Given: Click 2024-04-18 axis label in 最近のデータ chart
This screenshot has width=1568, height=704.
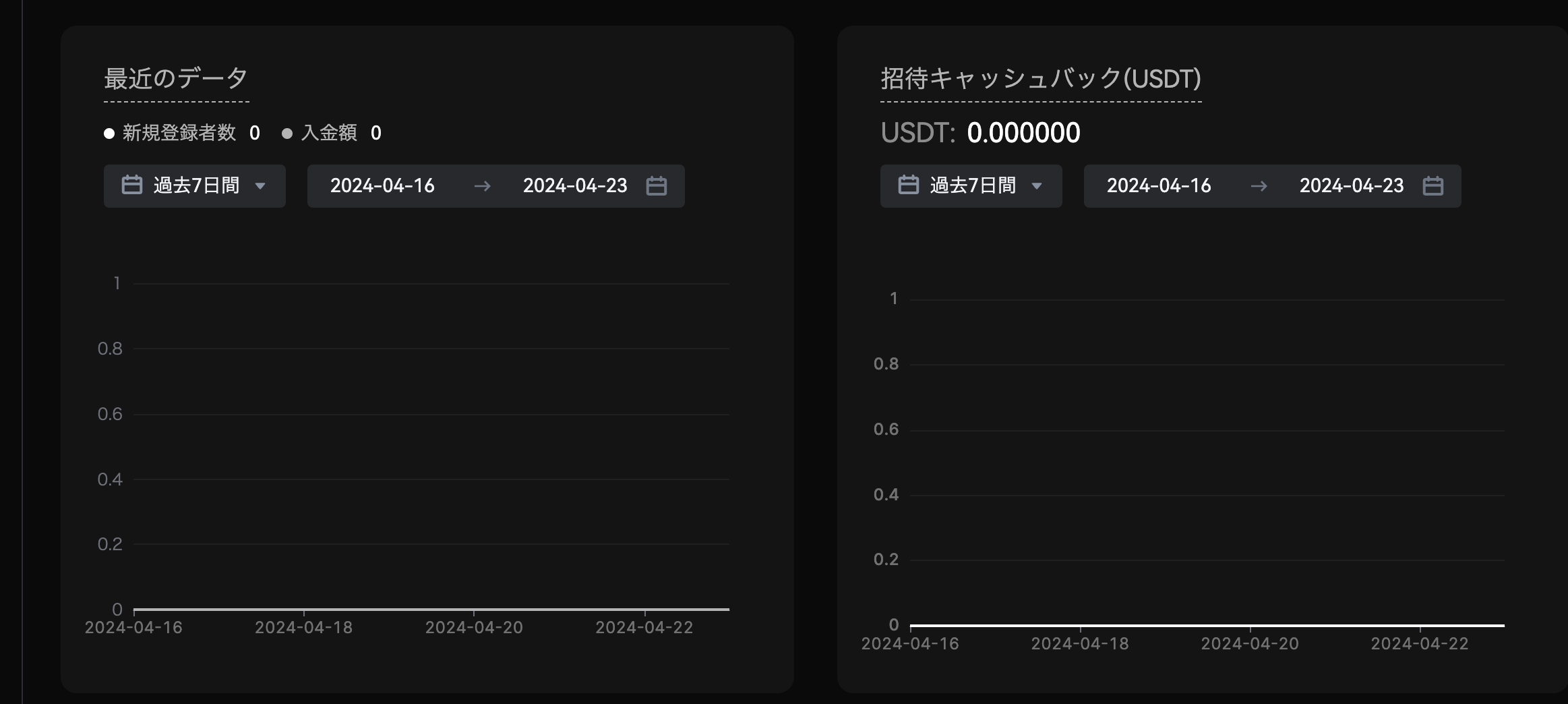Looking at the screenshot, I should 303,628.
